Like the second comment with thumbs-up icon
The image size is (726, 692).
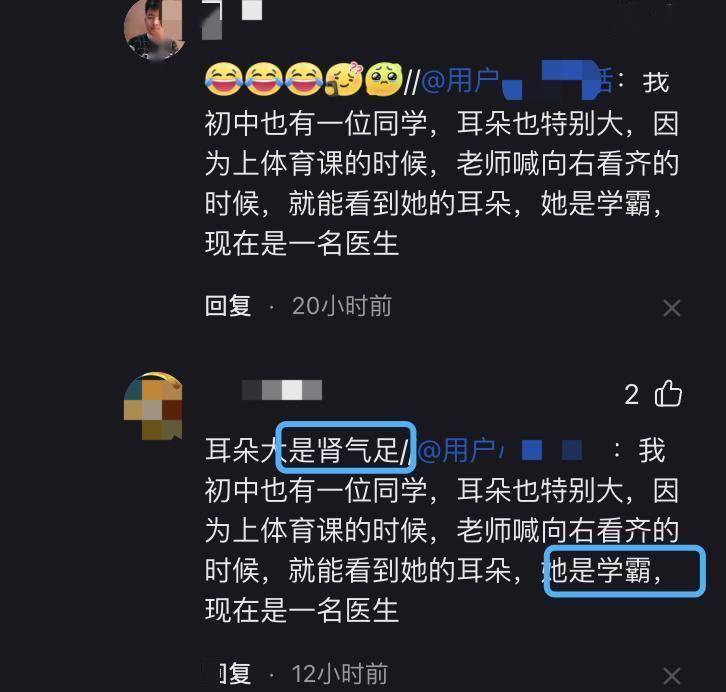point(668,394)
